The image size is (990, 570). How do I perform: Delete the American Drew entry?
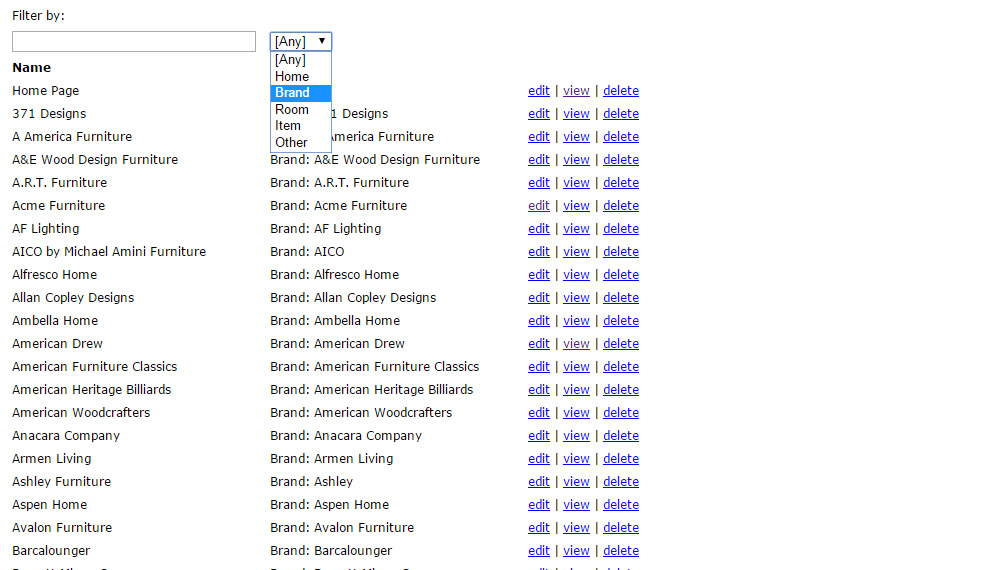[x=621, y=344]
